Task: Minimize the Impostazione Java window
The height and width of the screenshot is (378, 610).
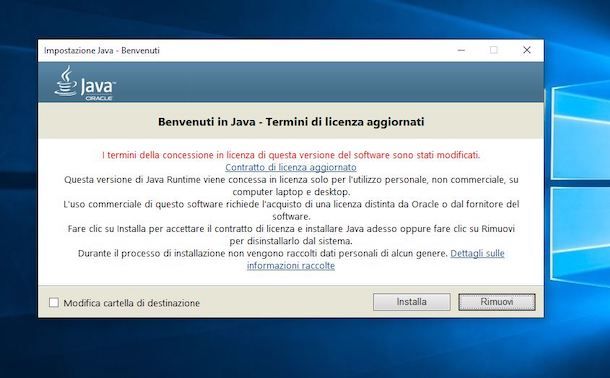Action: (461, 50)
